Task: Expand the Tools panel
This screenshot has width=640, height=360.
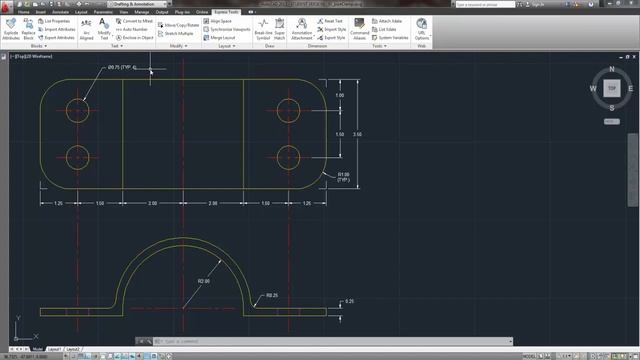Action: coord(380,46)
